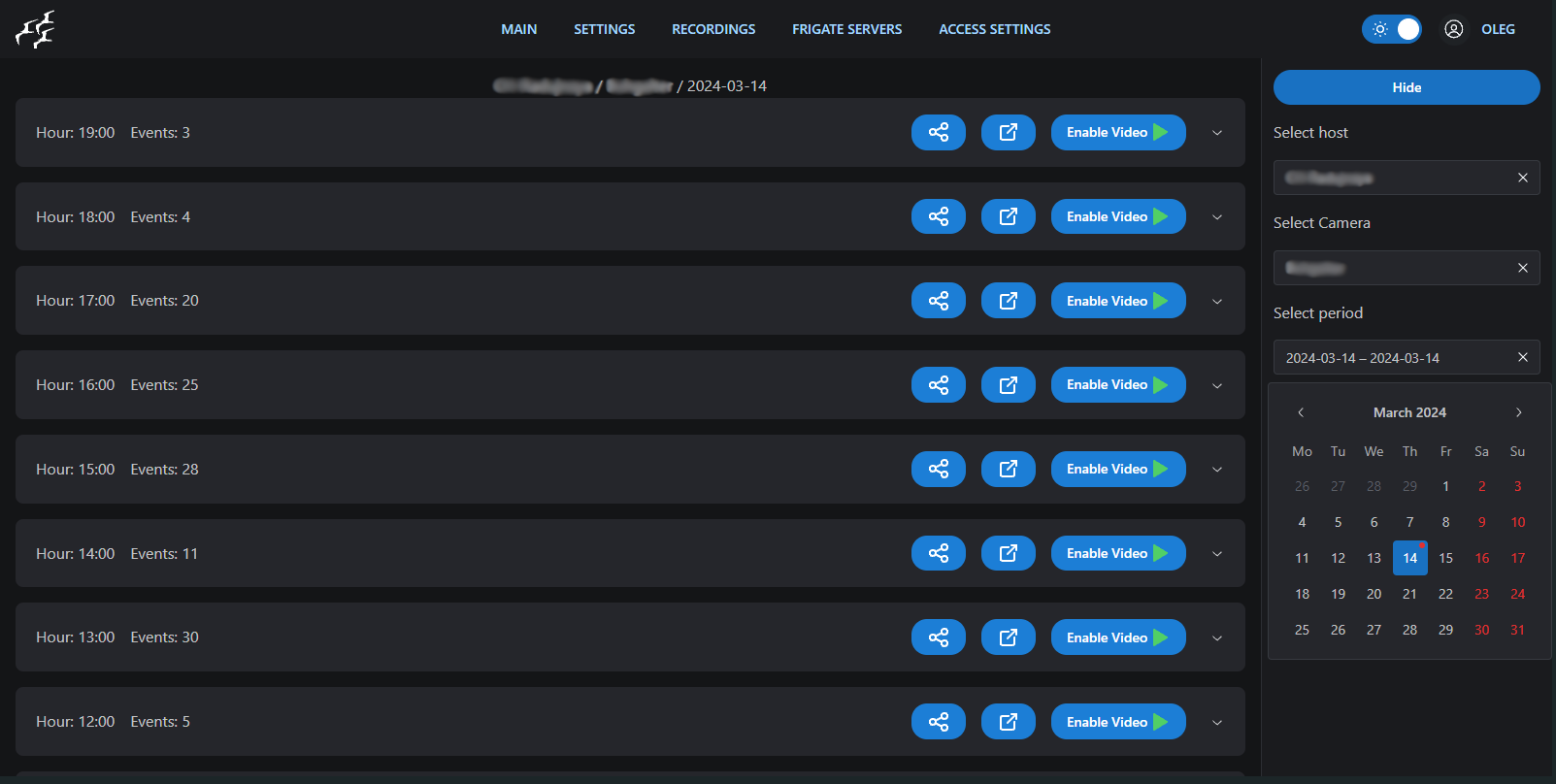Select March 15 in the calendar
This screenshot has width=1556, height=784.
(x=1445, y=558)
